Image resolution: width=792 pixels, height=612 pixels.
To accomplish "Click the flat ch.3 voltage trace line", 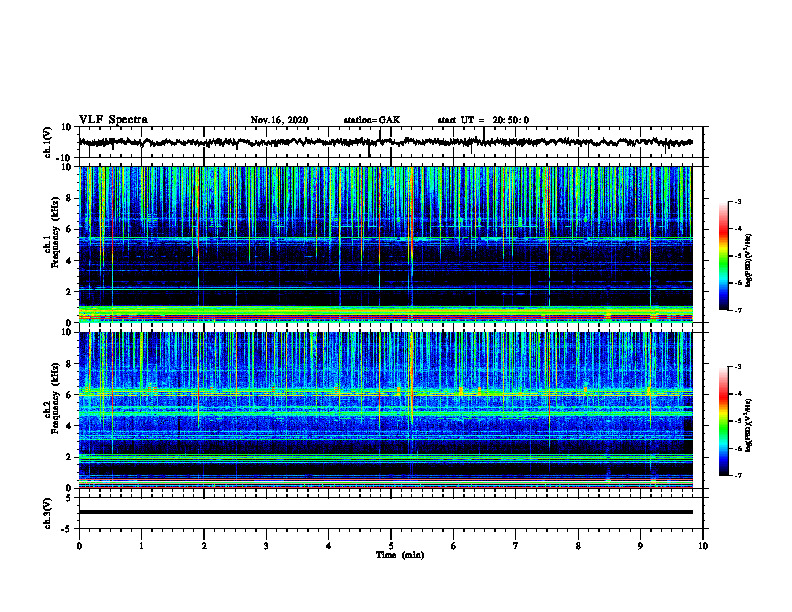I will (386, 512).
